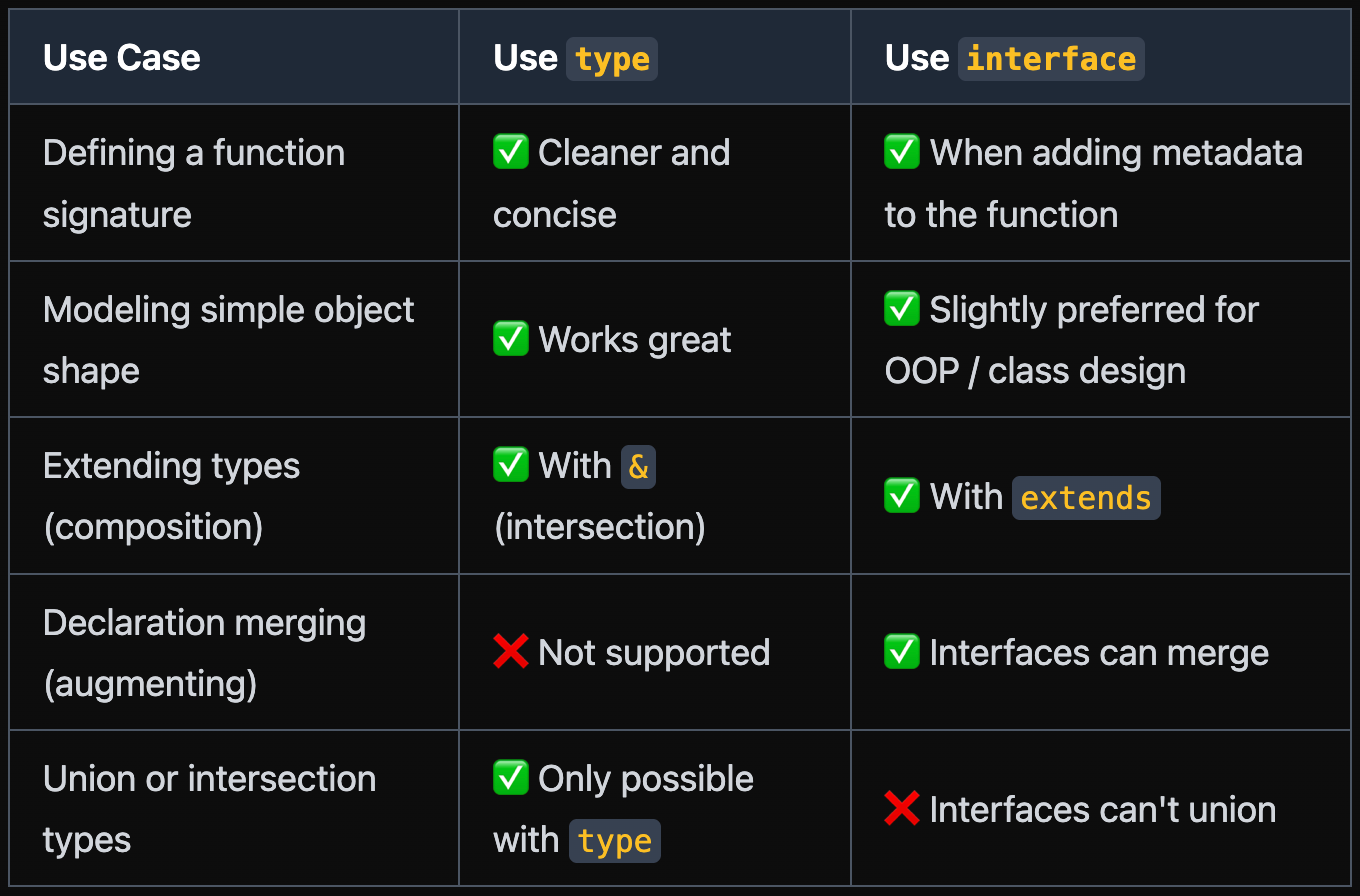Image resolution: width=1360 pixels, height=896 pixels.
Task: Click the checkmark before 'Slightly preferred for OOP'
Action: tap(902, 309)
